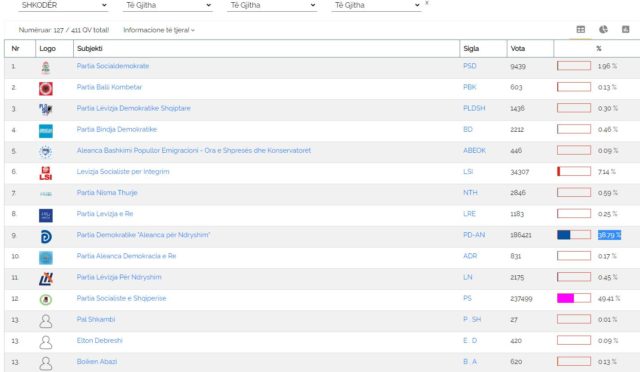Click the ABEOK alliance logo
This screenshot has height=372, width=640.
pyautogui.click(x=46, y=152)
